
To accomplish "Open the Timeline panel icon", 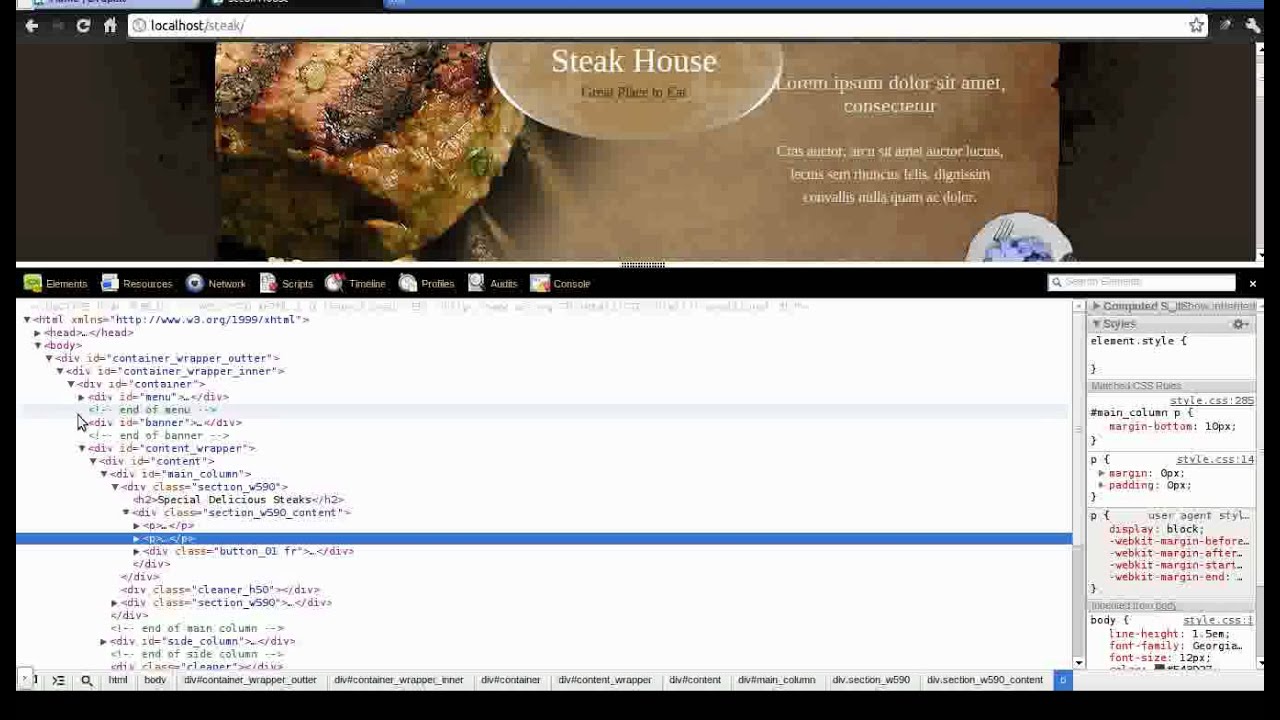I will tap(334, 283).
